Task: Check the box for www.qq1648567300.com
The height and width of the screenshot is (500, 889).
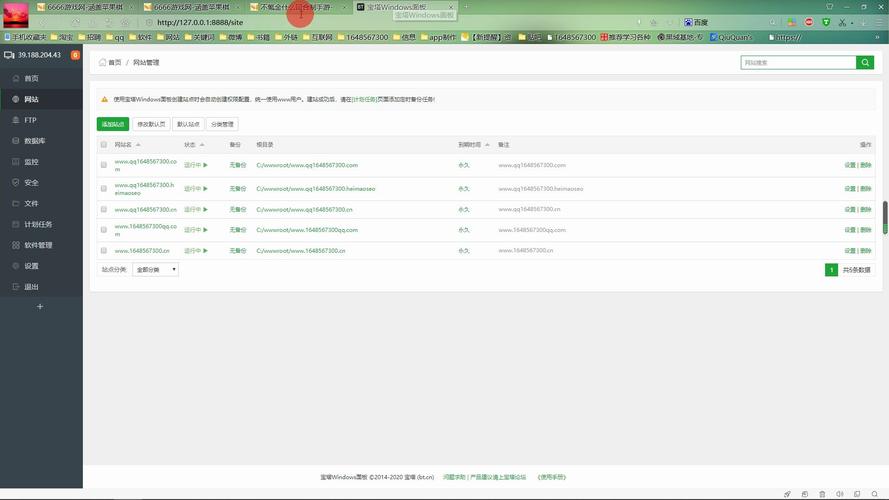Action: [104, 165]
